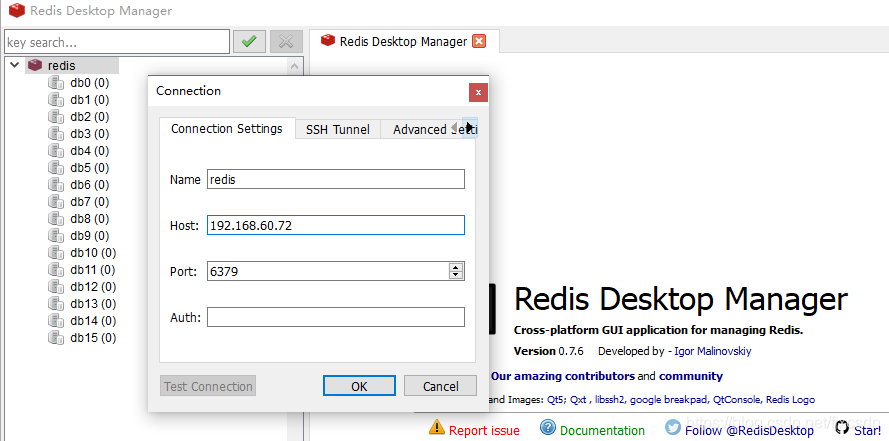Open Igor Malinovskiy developer link
This screenshot has height=441, width=889.
click(713, 351)
